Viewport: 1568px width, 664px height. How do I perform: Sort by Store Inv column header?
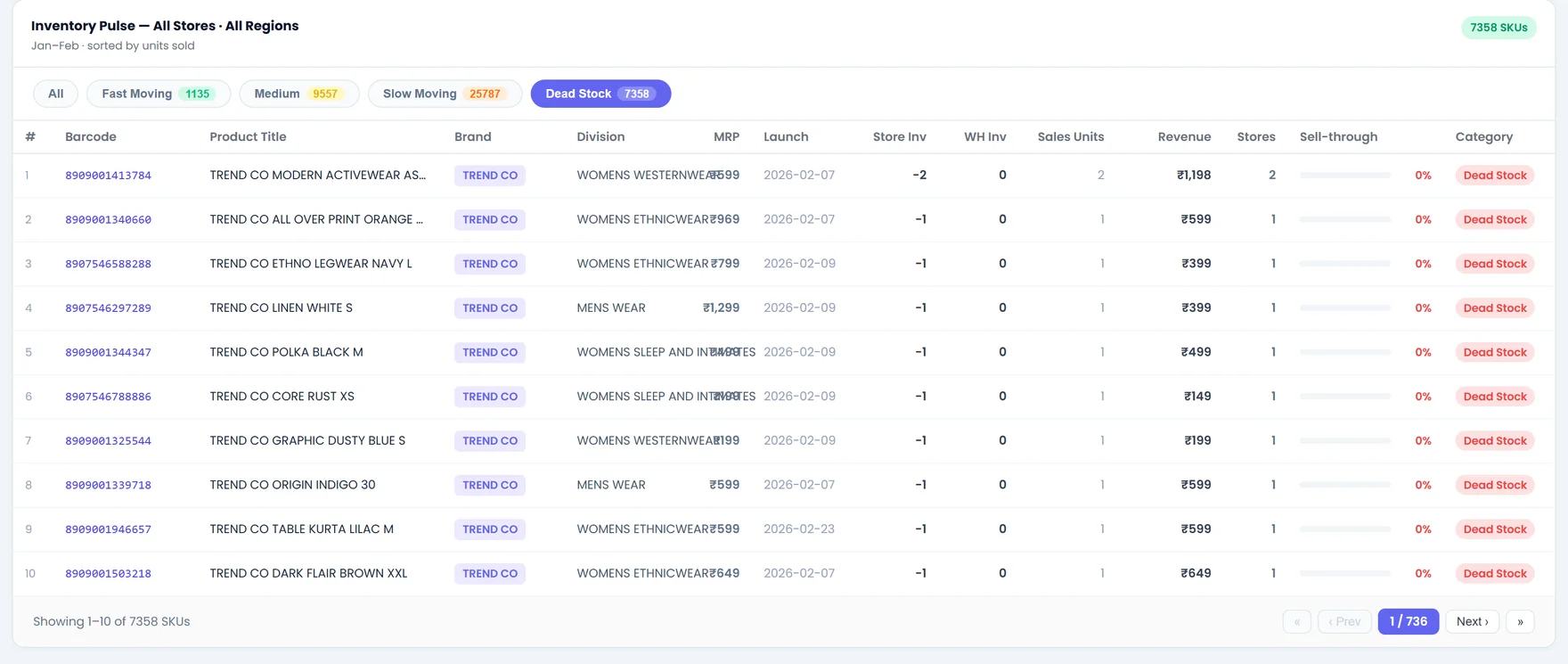coord(899,136)
